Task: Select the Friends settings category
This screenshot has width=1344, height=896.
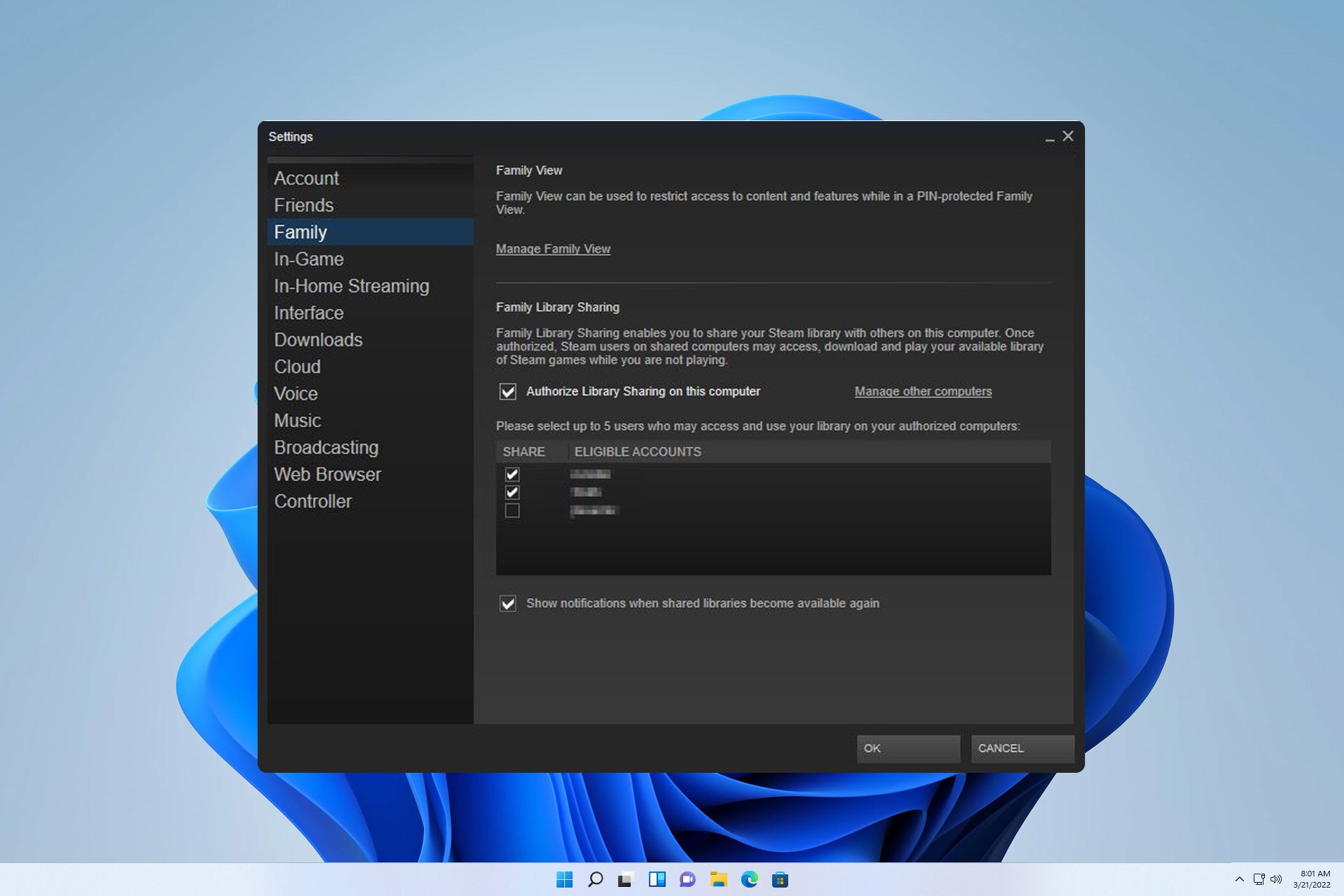Action: [x=370, y=205]
